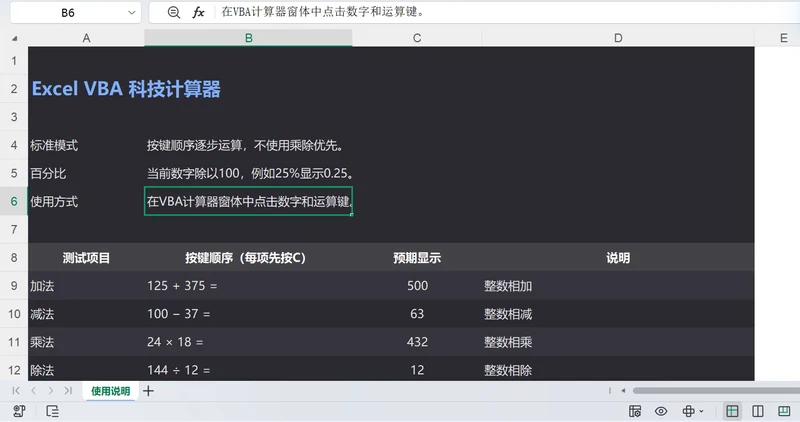Select cell '加法'
Viewport: 800px width, 422px height.
86,286
